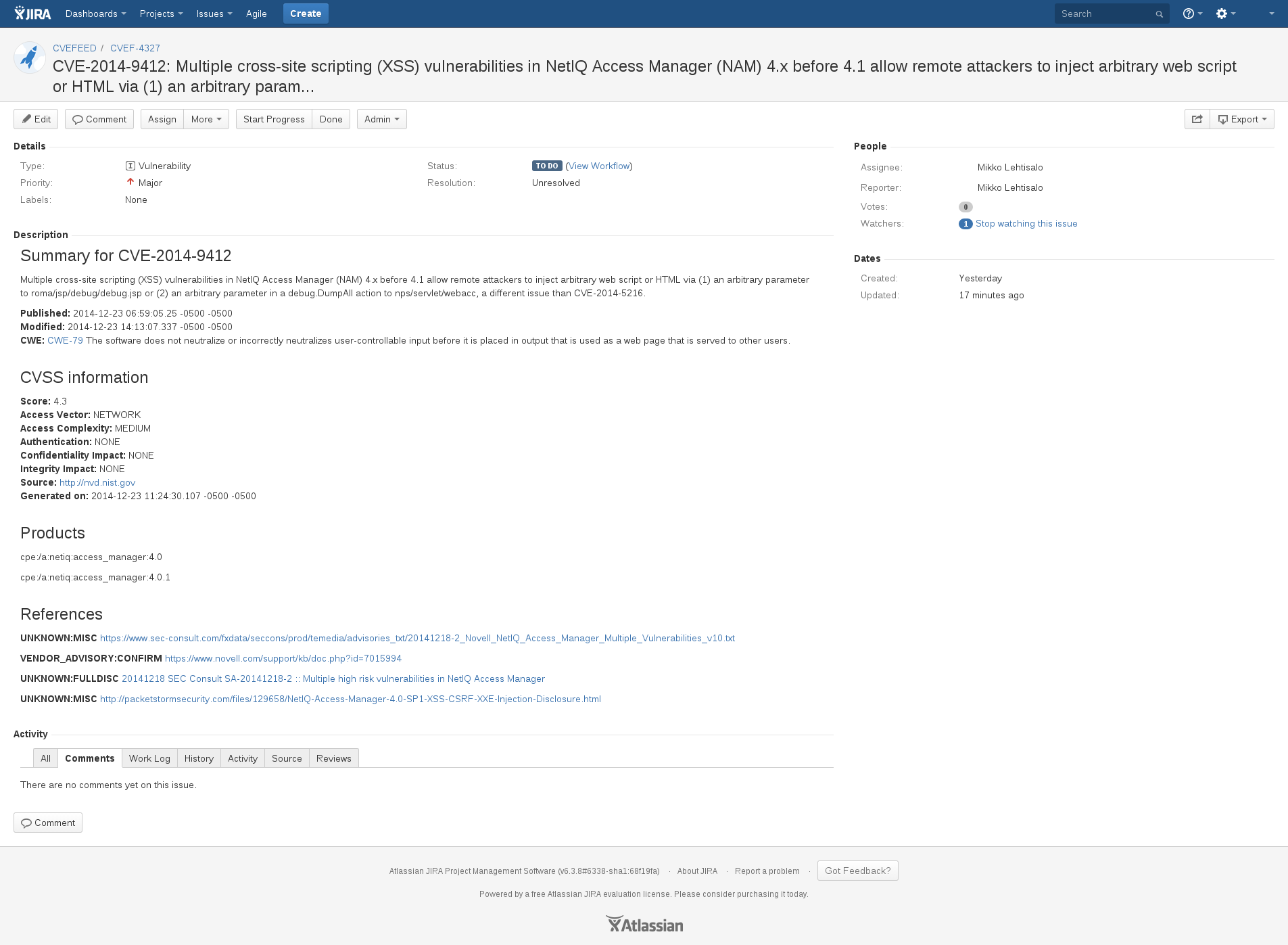1288x945 pixels.
Task: Click the votes count badge
Action: click(x=965, y=207)
